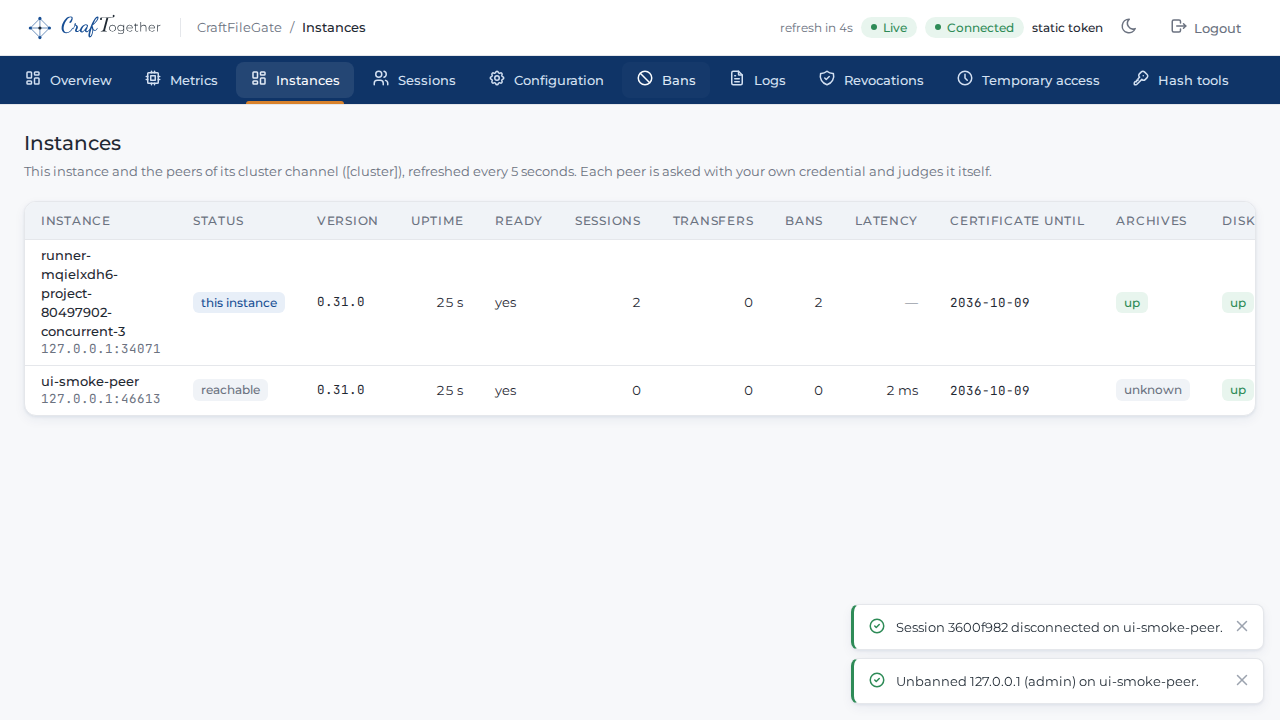
Task: Click the checkmark icon on Unbanned toast
Action: (877, 681)
